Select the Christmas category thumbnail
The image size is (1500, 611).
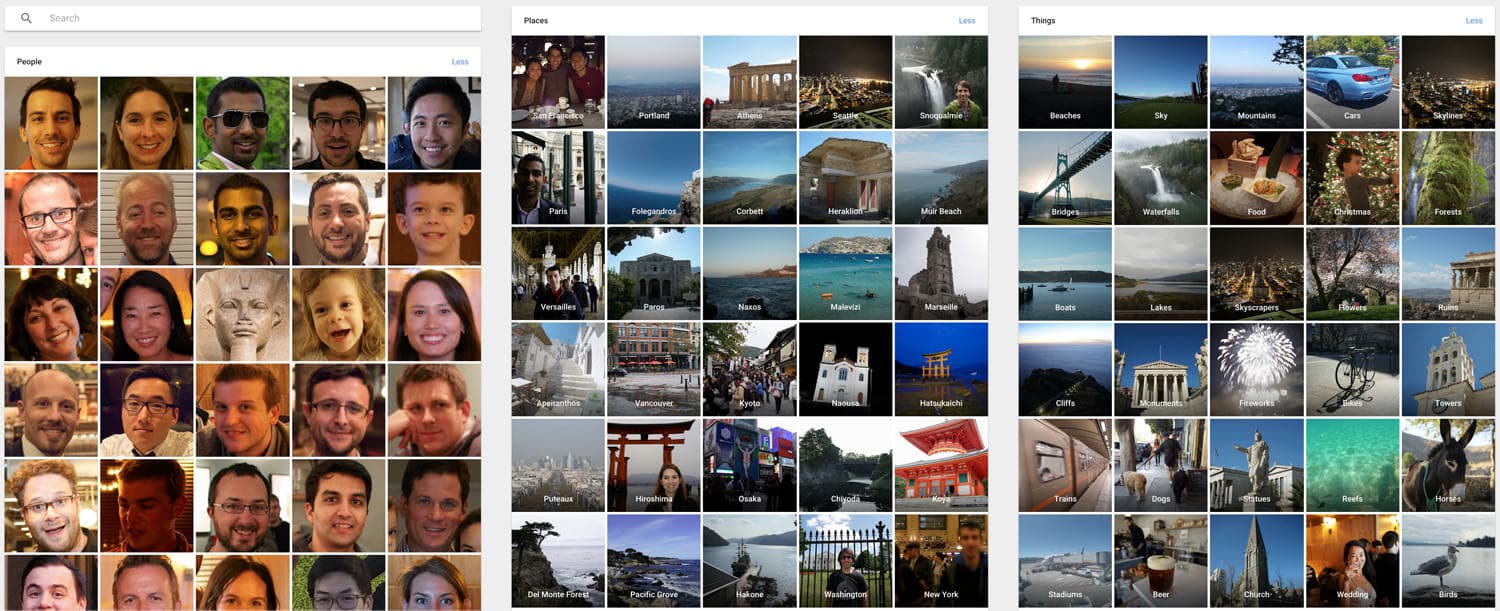[1352, 178]
